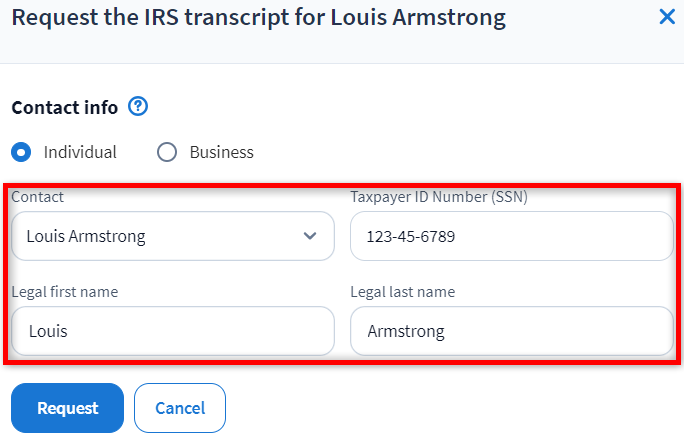Click the Business option label text
The height and width of the screenshot is (439, 684).
(221, 152)
